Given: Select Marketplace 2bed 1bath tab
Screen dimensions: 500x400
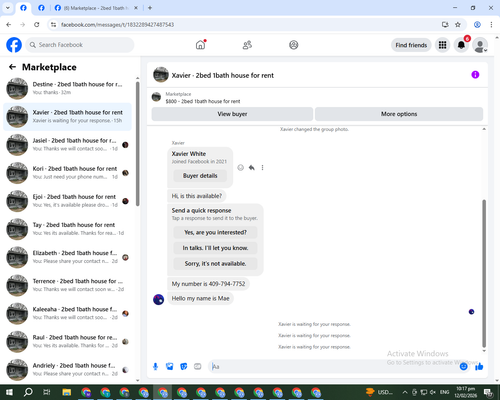Looking at the screenshot, I should coord(97,8).
